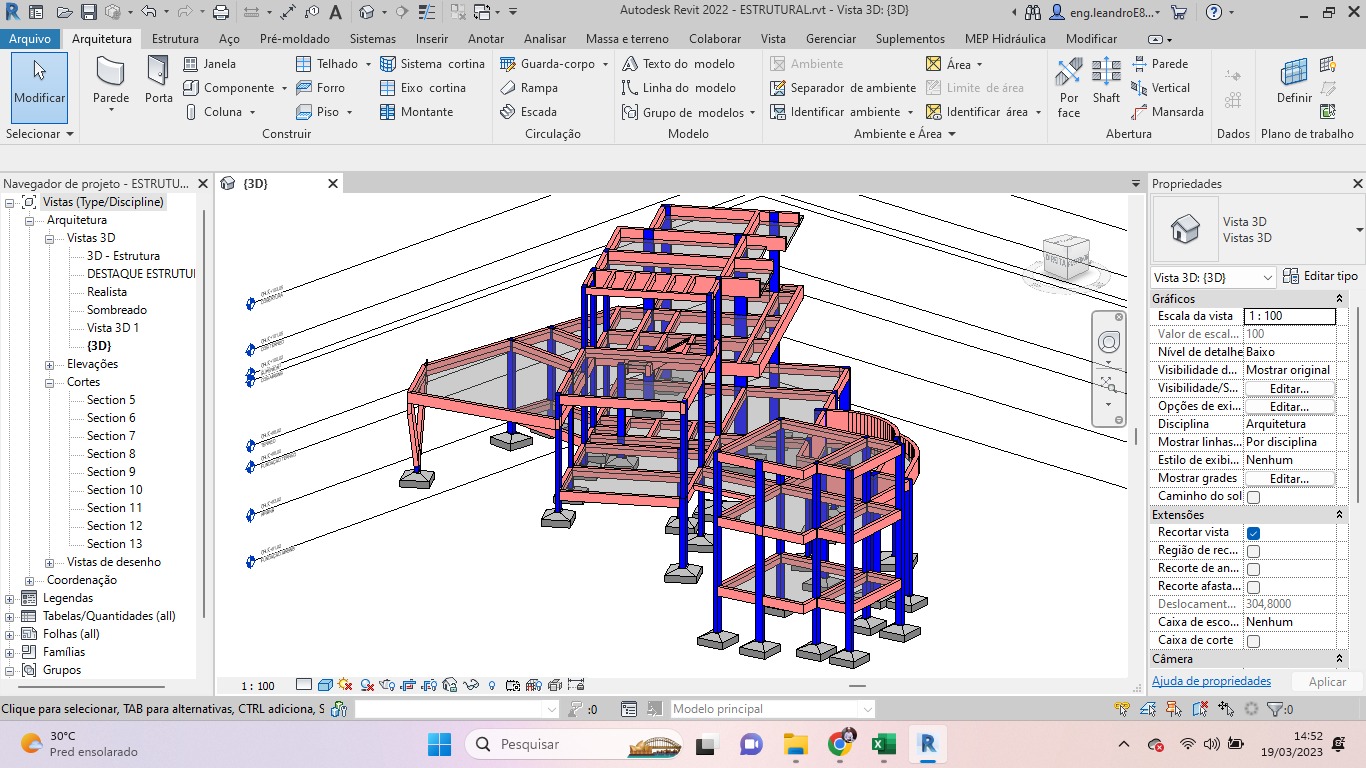Screen dimensions: 1366x768
Task: Activate the Mansarda dormer tool
Action: 1167,112
